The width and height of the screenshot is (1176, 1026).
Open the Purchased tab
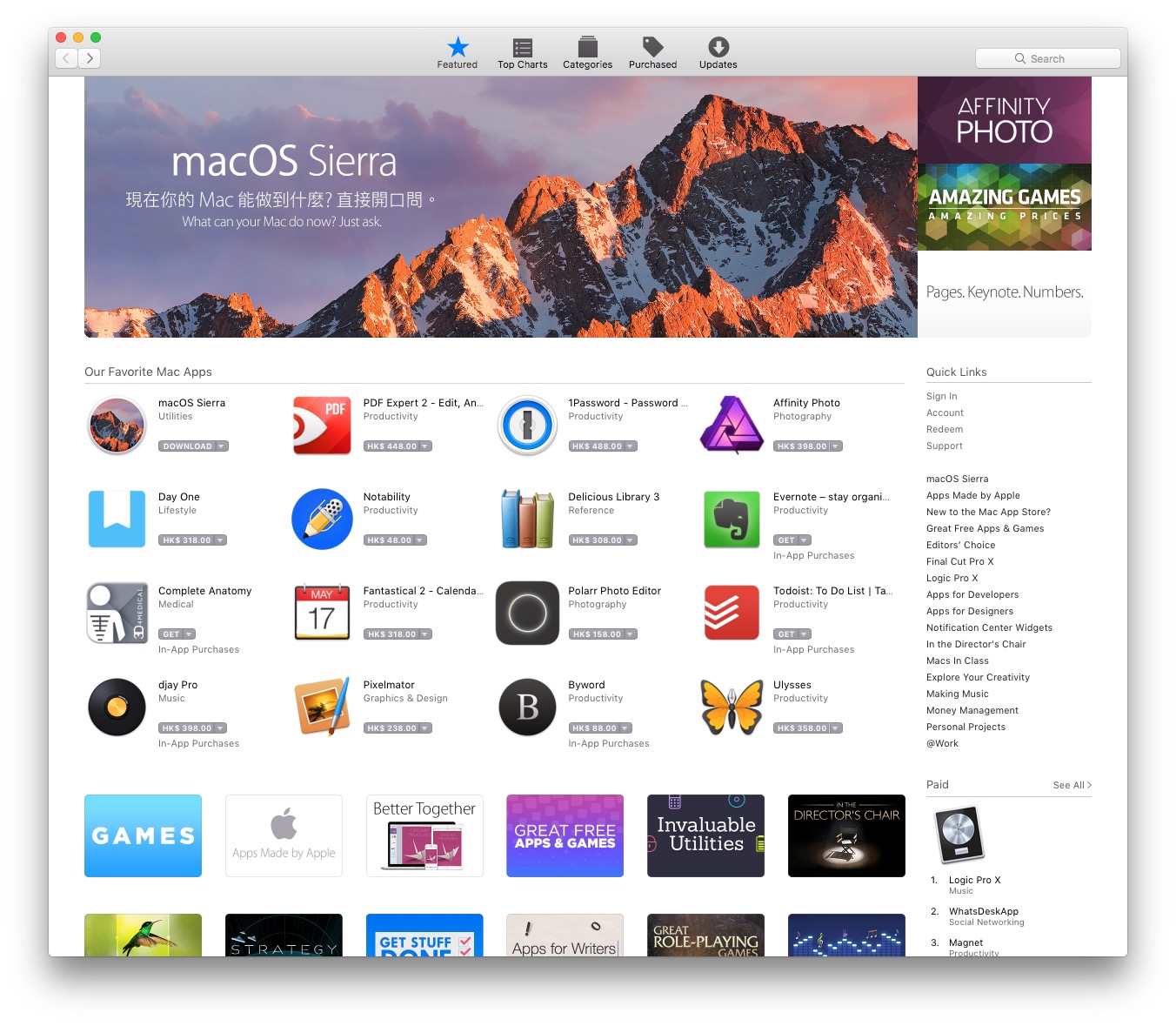click(653, 53)
